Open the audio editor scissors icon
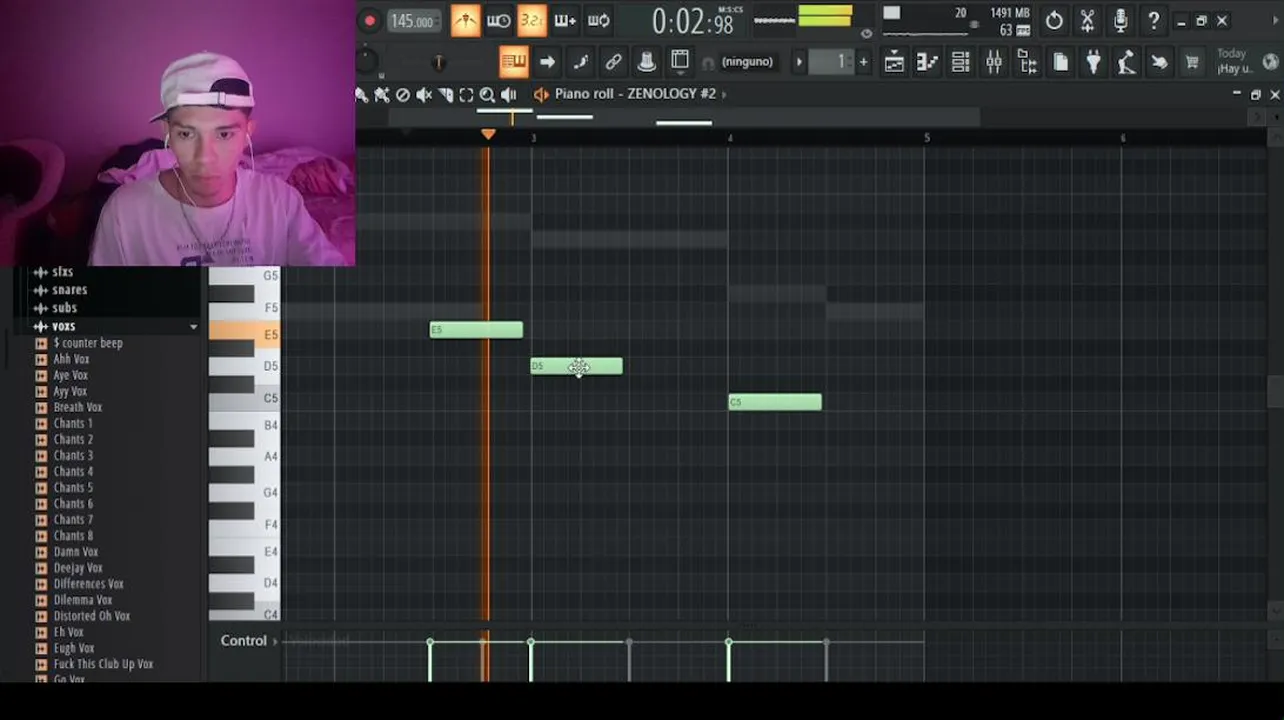Screen dimensions: 1284x720 point(1087,21)
